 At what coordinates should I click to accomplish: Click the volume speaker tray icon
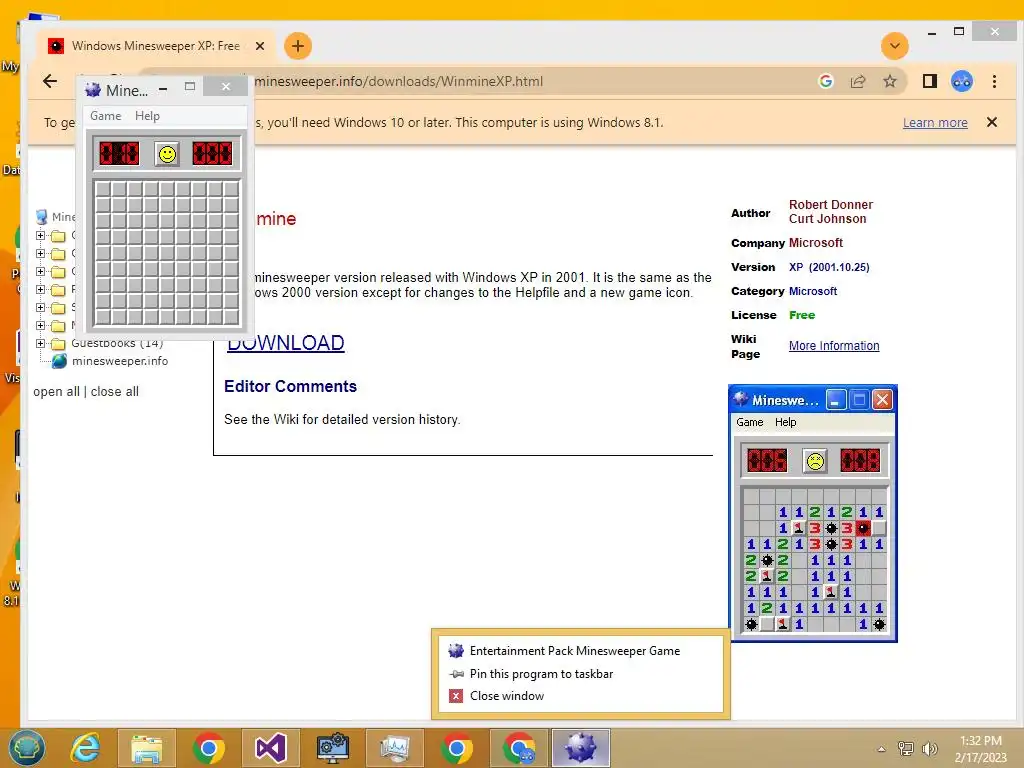tap(929, 748)
